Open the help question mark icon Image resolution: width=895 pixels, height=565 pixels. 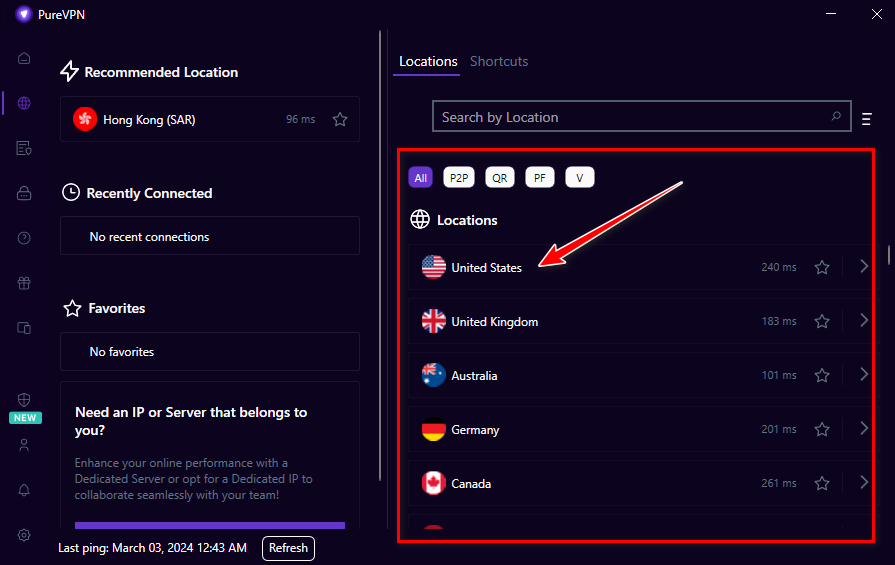click(x=24, y=238)
